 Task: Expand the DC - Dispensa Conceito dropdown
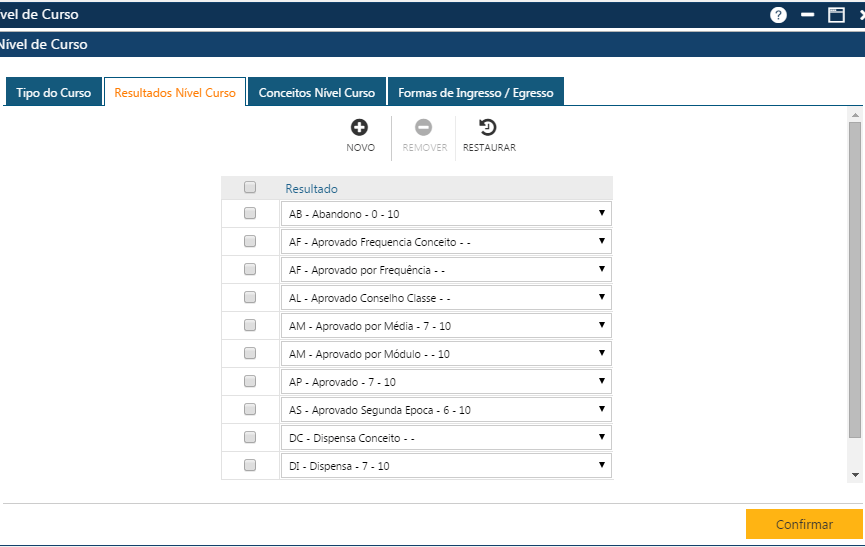(446, 438)
